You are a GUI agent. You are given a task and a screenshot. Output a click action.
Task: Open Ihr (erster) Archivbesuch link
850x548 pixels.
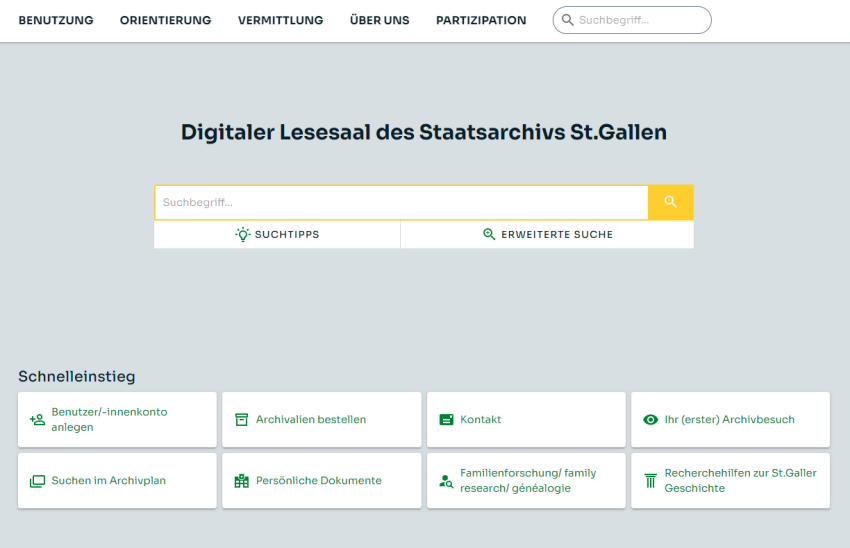(x=730, y=420)
